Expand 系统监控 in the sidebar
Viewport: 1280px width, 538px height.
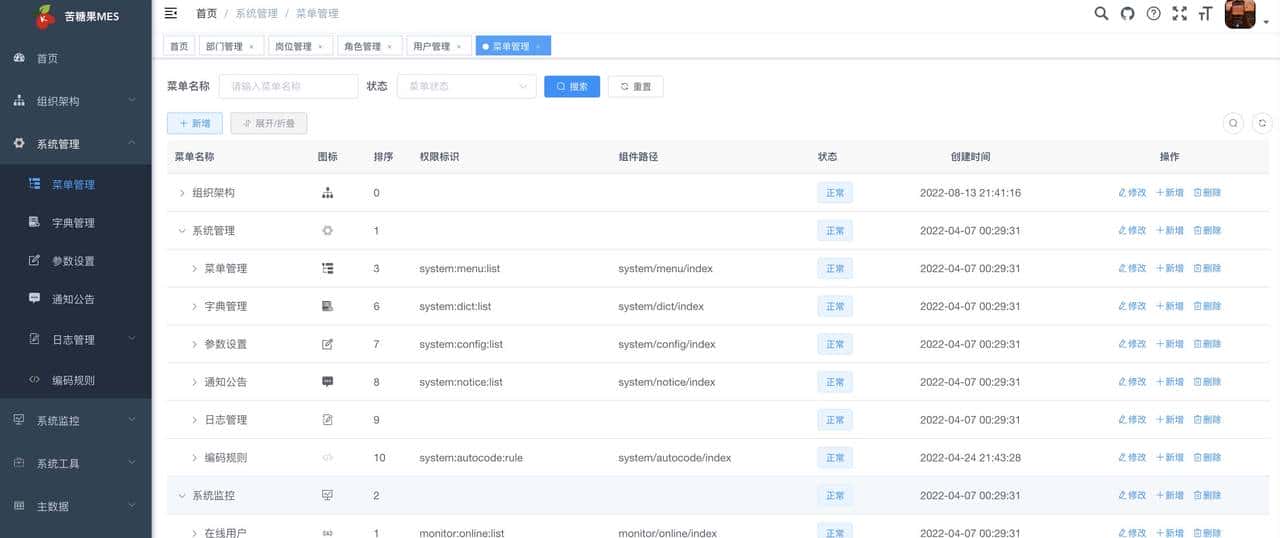(x=76, y=421)
